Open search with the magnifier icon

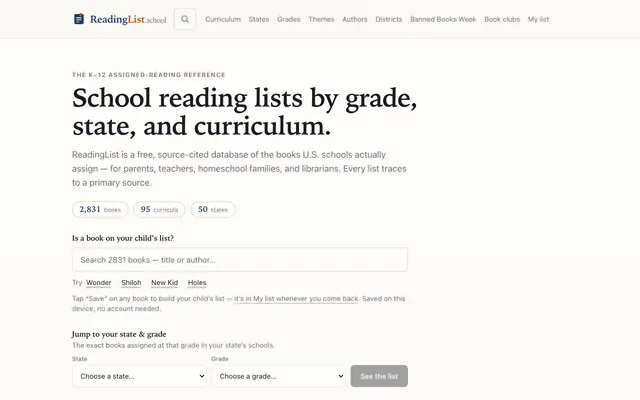[185, 19]
